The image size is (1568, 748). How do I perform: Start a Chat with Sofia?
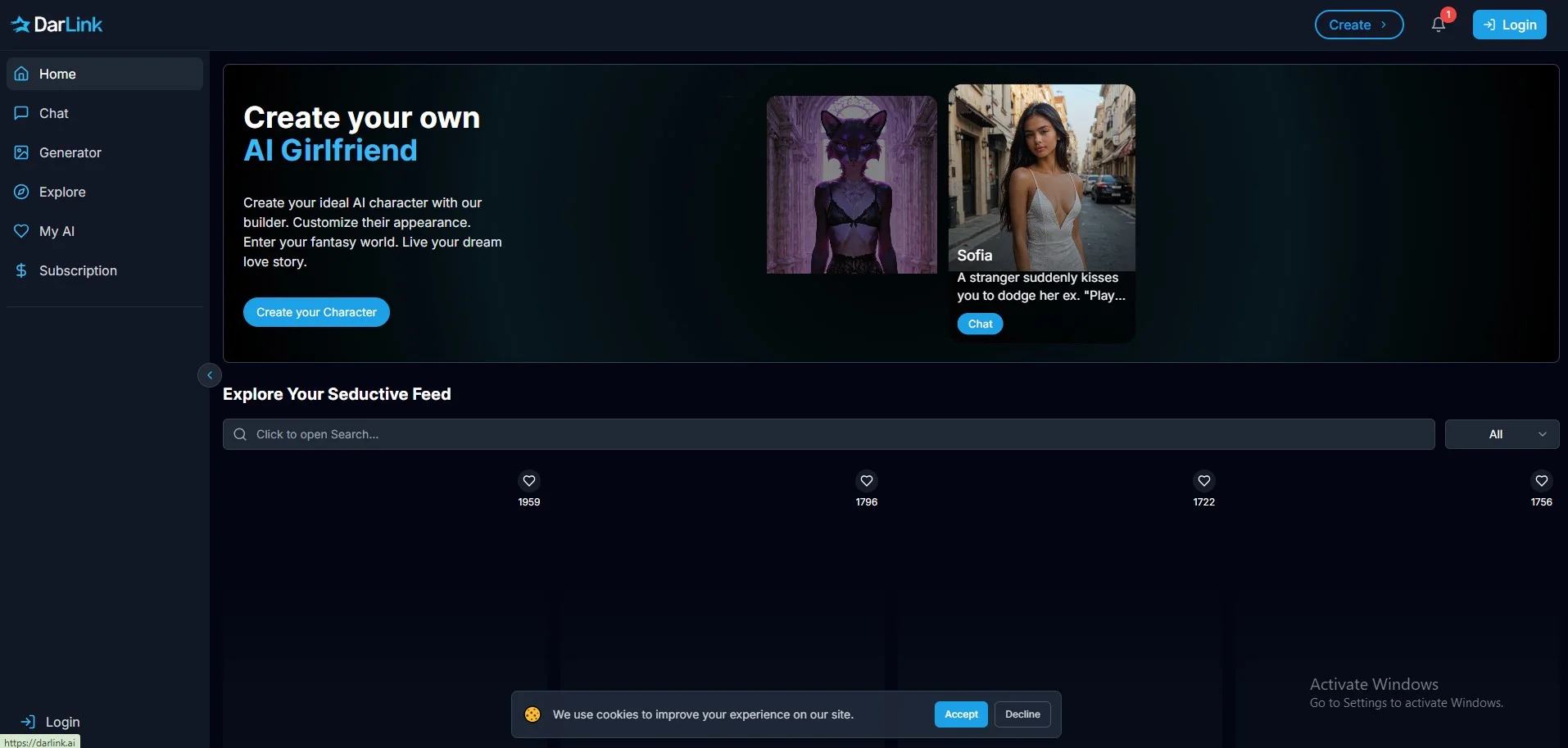coord(980,324)
